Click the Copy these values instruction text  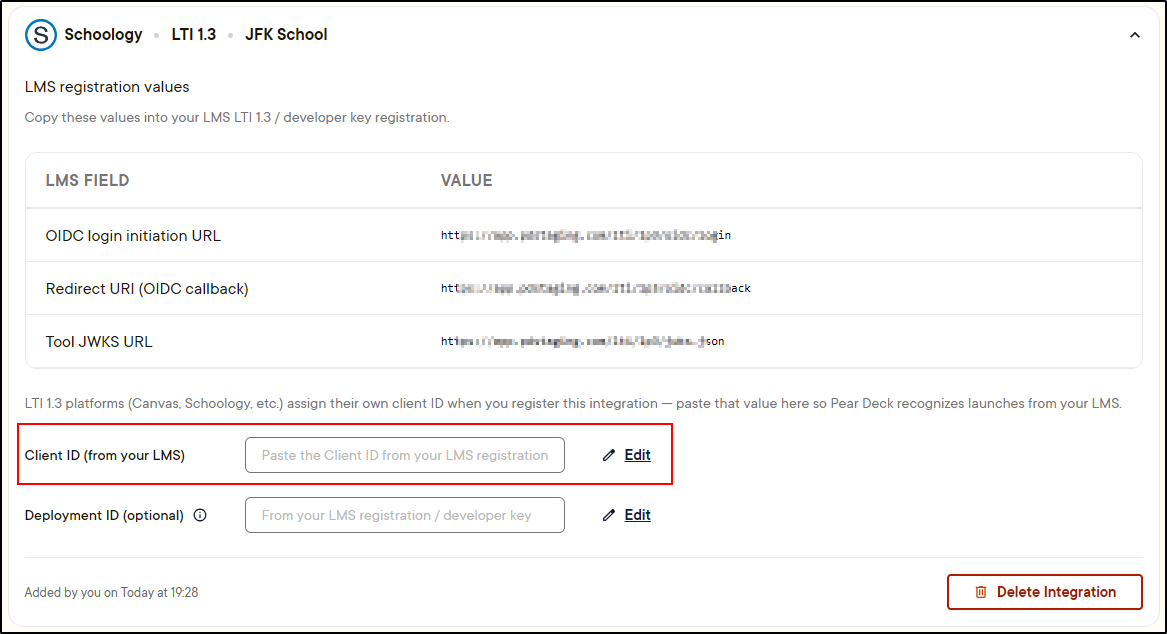(x=237, y=118)
